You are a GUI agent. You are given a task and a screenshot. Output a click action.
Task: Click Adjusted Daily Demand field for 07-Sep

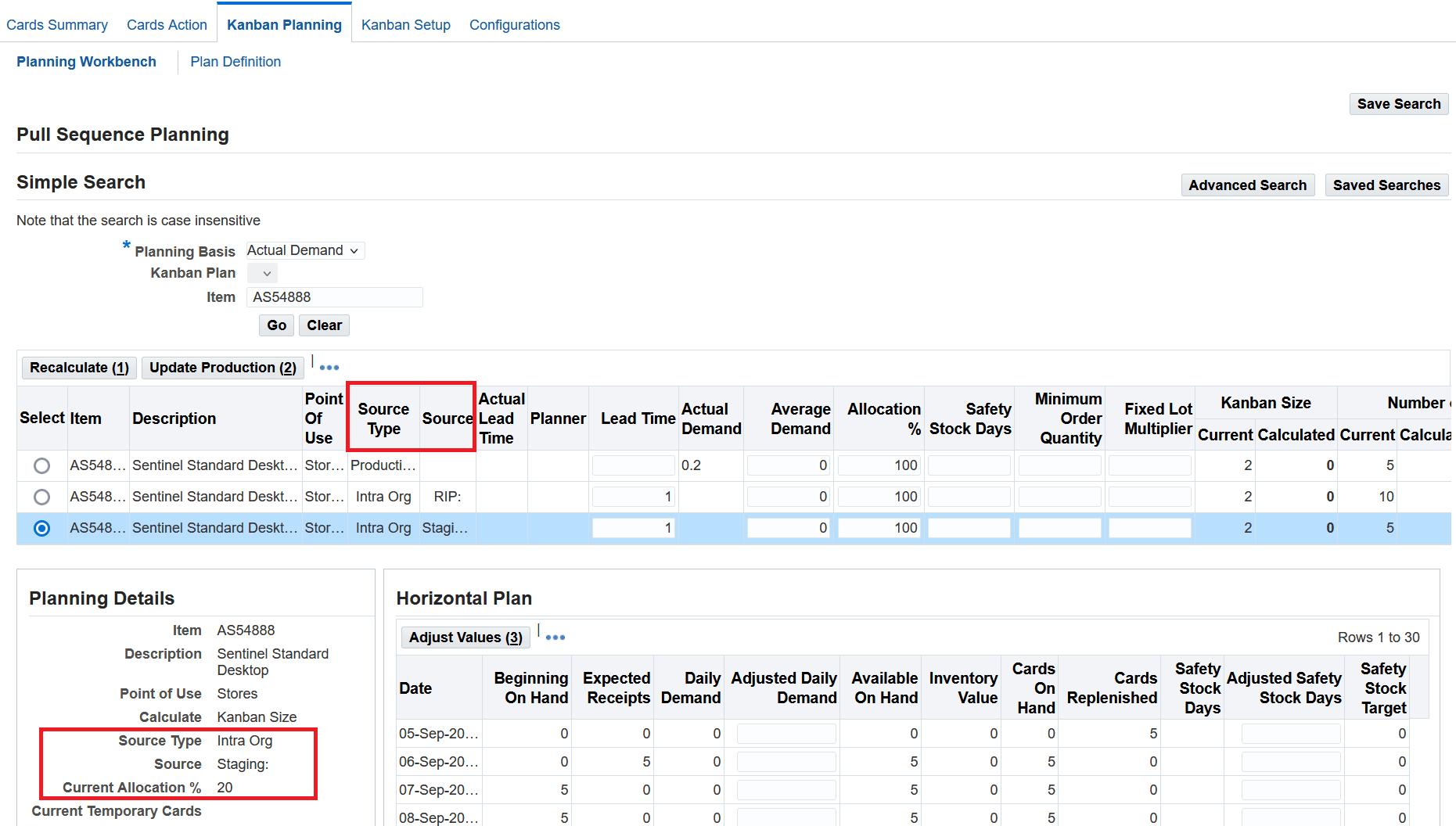(786, 790)
